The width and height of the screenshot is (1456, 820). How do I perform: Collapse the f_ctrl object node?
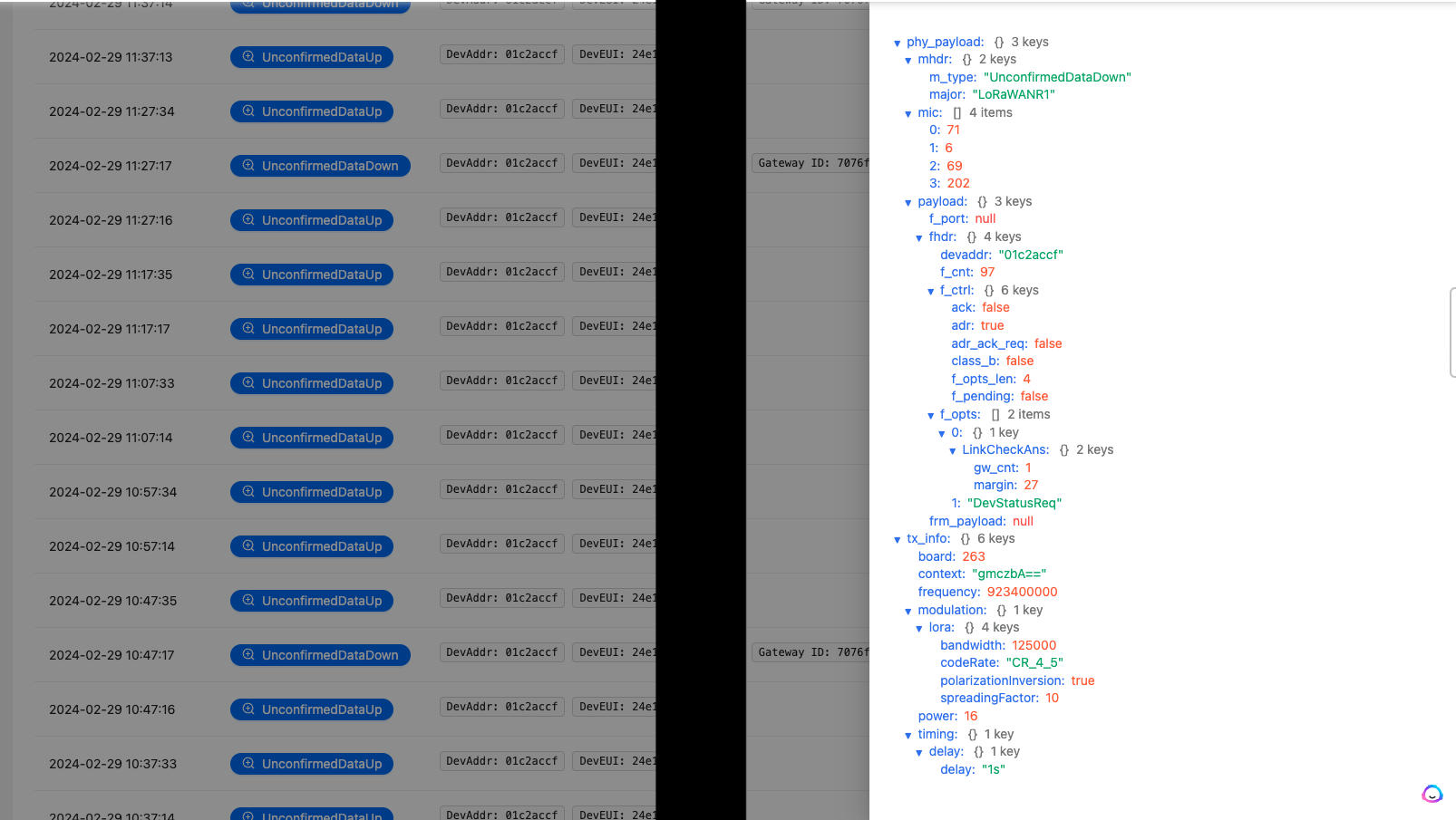[930, 291]
